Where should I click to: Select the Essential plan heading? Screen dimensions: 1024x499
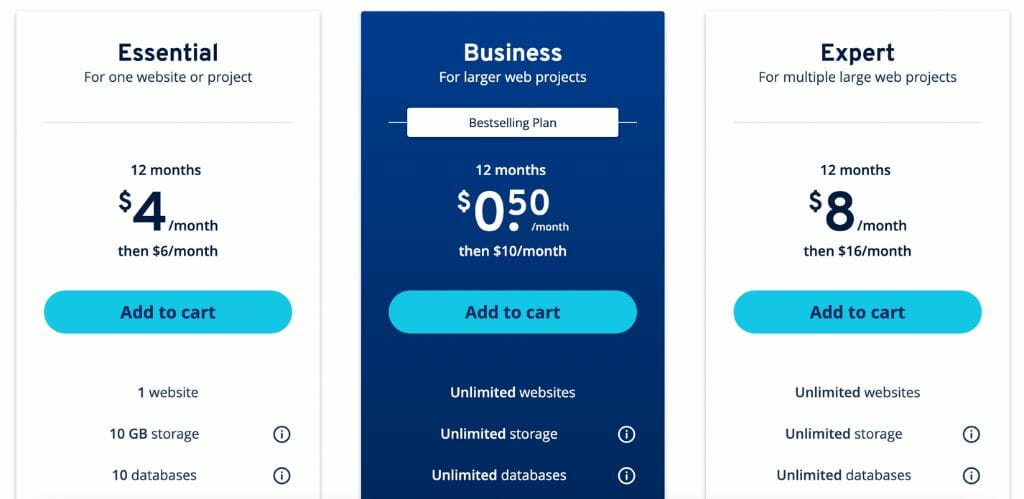tap(168, 52)
